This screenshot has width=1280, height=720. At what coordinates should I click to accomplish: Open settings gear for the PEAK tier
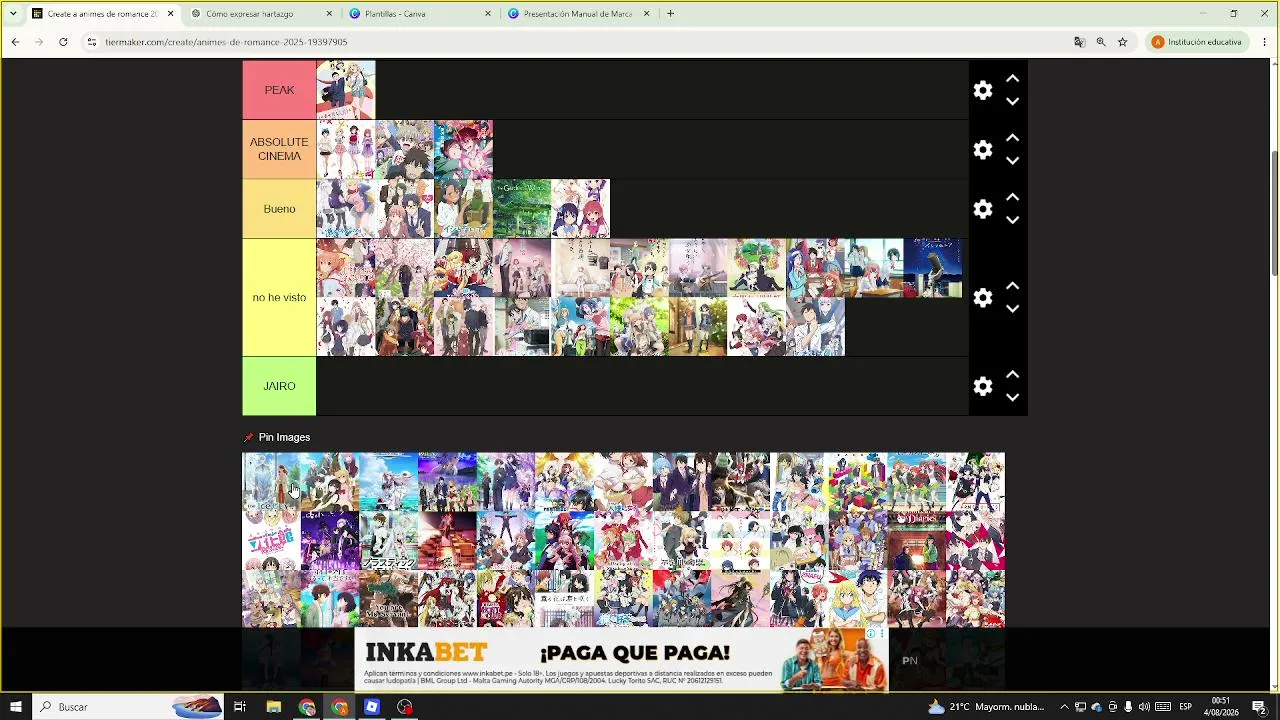pyautogui.click(x=983, y=90)
